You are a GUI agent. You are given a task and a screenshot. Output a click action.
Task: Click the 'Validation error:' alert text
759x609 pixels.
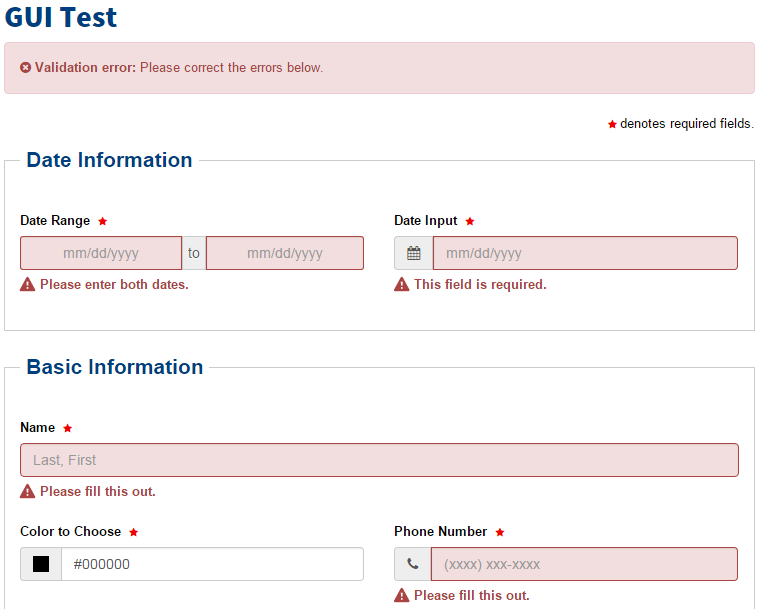[85, 68]
